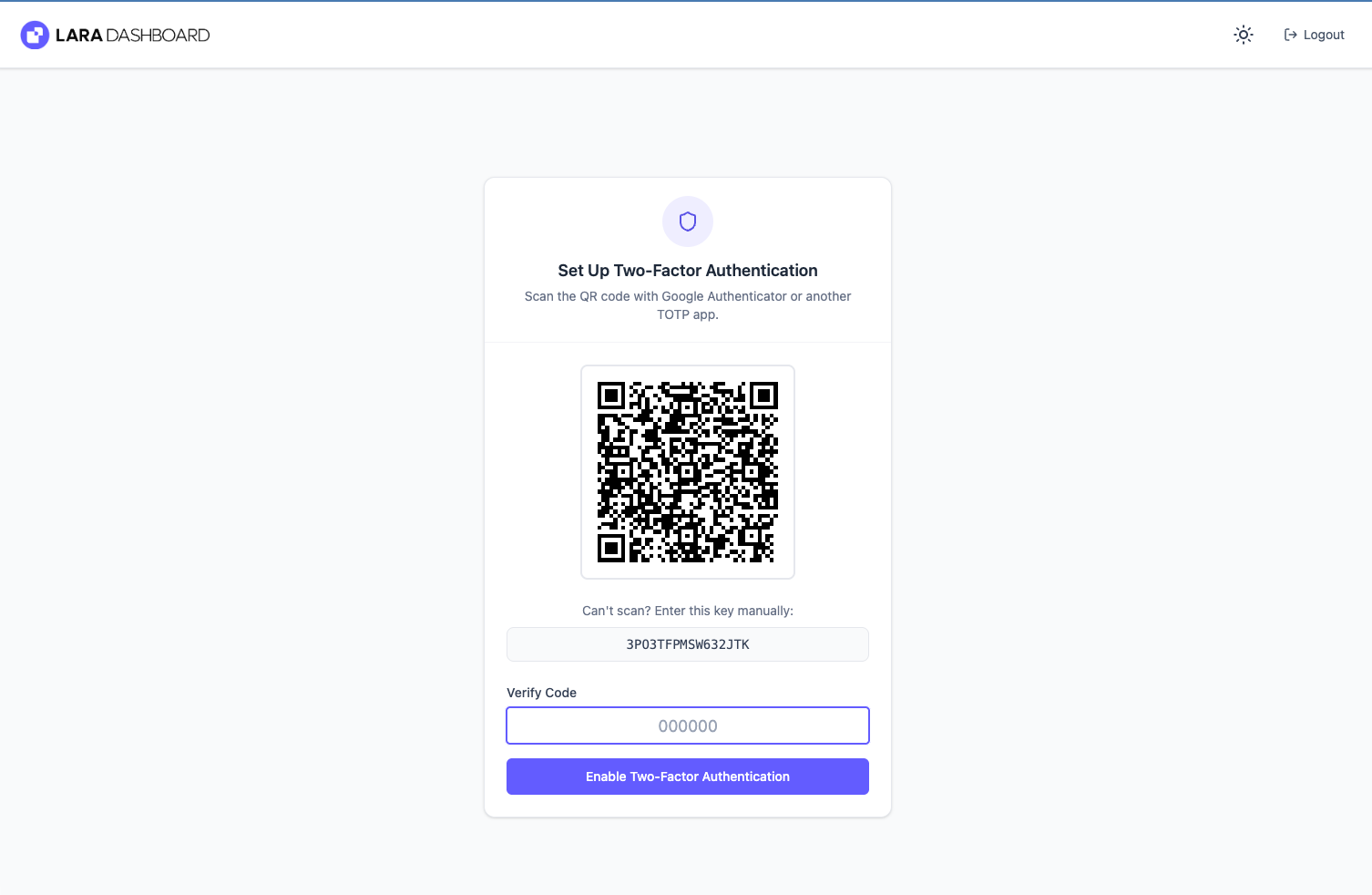Click the center of the QR code
This screenshot has height=895, width=1372.
click(688, 472)
